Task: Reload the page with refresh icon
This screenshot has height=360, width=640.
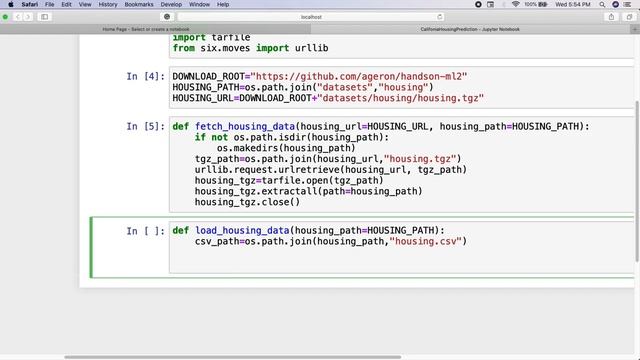Action: [x=440, y=17]
